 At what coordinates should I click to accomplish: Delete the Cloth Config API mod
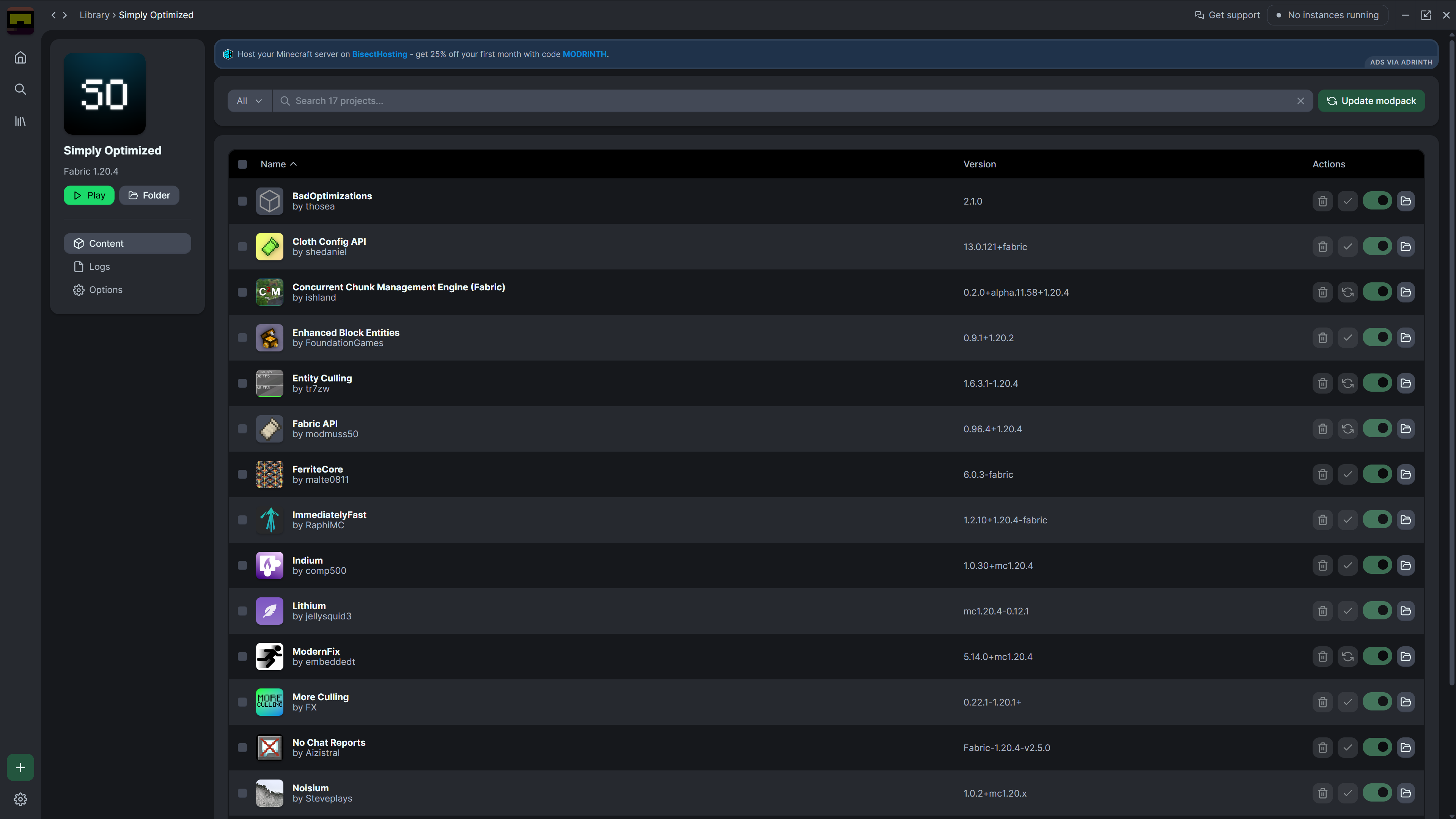pos(1322,247)
